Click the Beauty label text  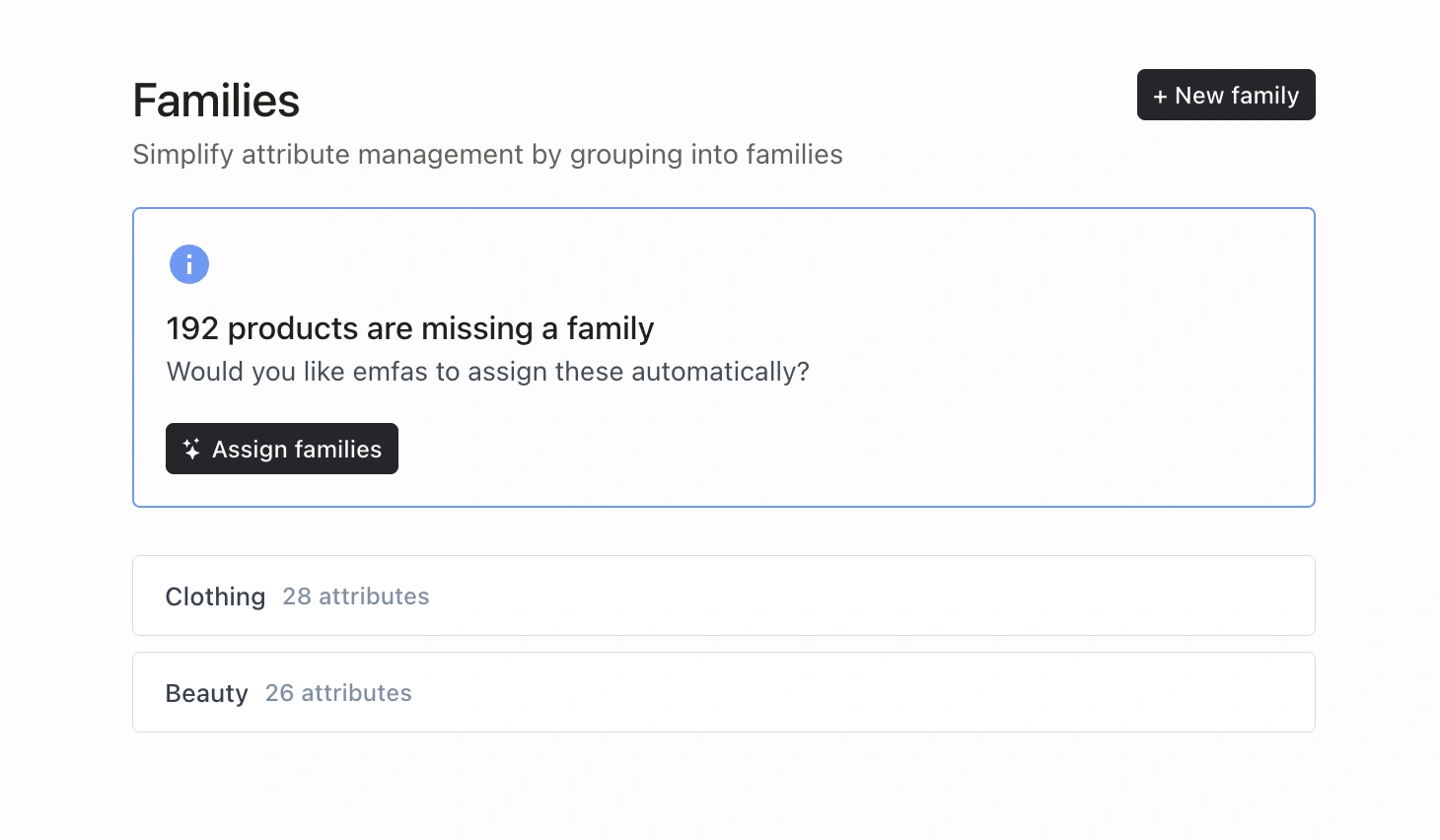click(x=206, y=692)
